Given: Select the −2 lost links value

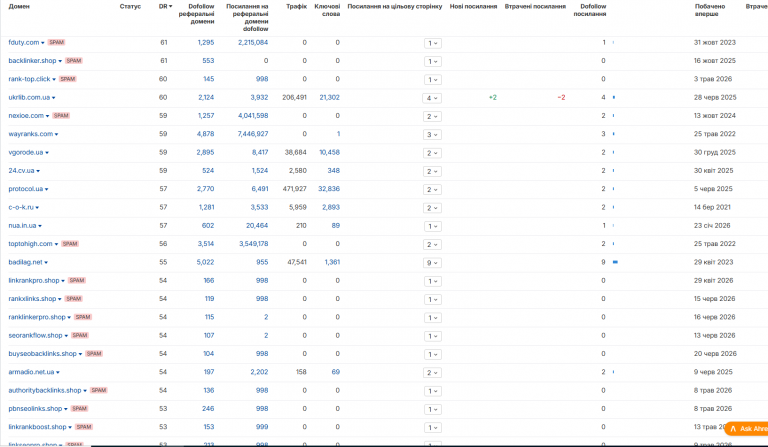Looking at the screenshot, I should [x=561, y=97].
